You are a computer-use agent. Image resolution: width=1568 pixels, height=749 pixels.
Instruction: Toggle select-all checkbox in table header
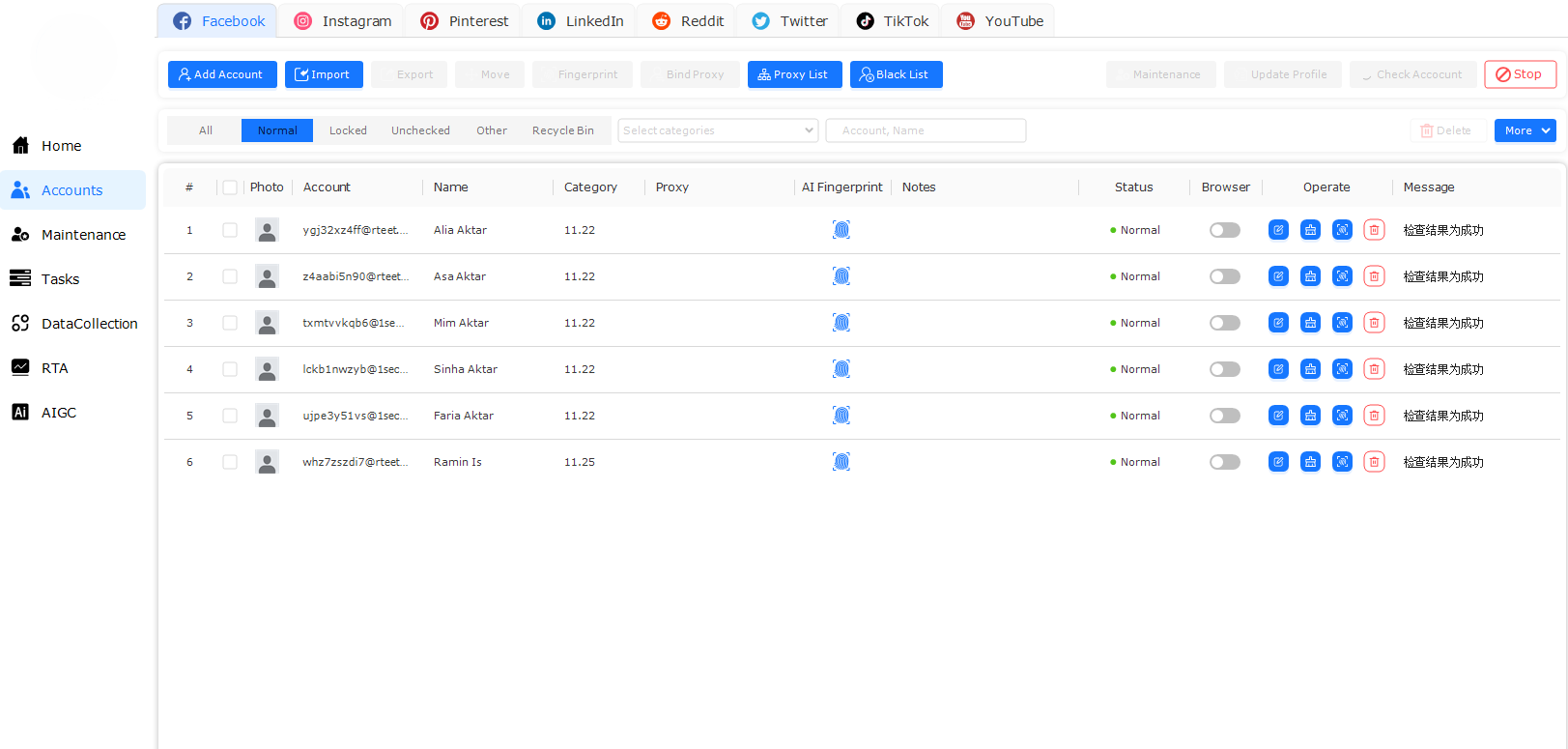[x=230, y=187]
